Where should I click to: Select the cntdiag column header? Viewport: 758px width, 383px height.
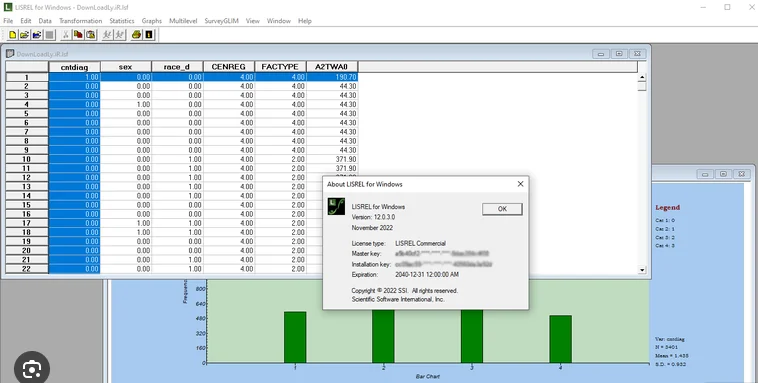click(74, 67)
